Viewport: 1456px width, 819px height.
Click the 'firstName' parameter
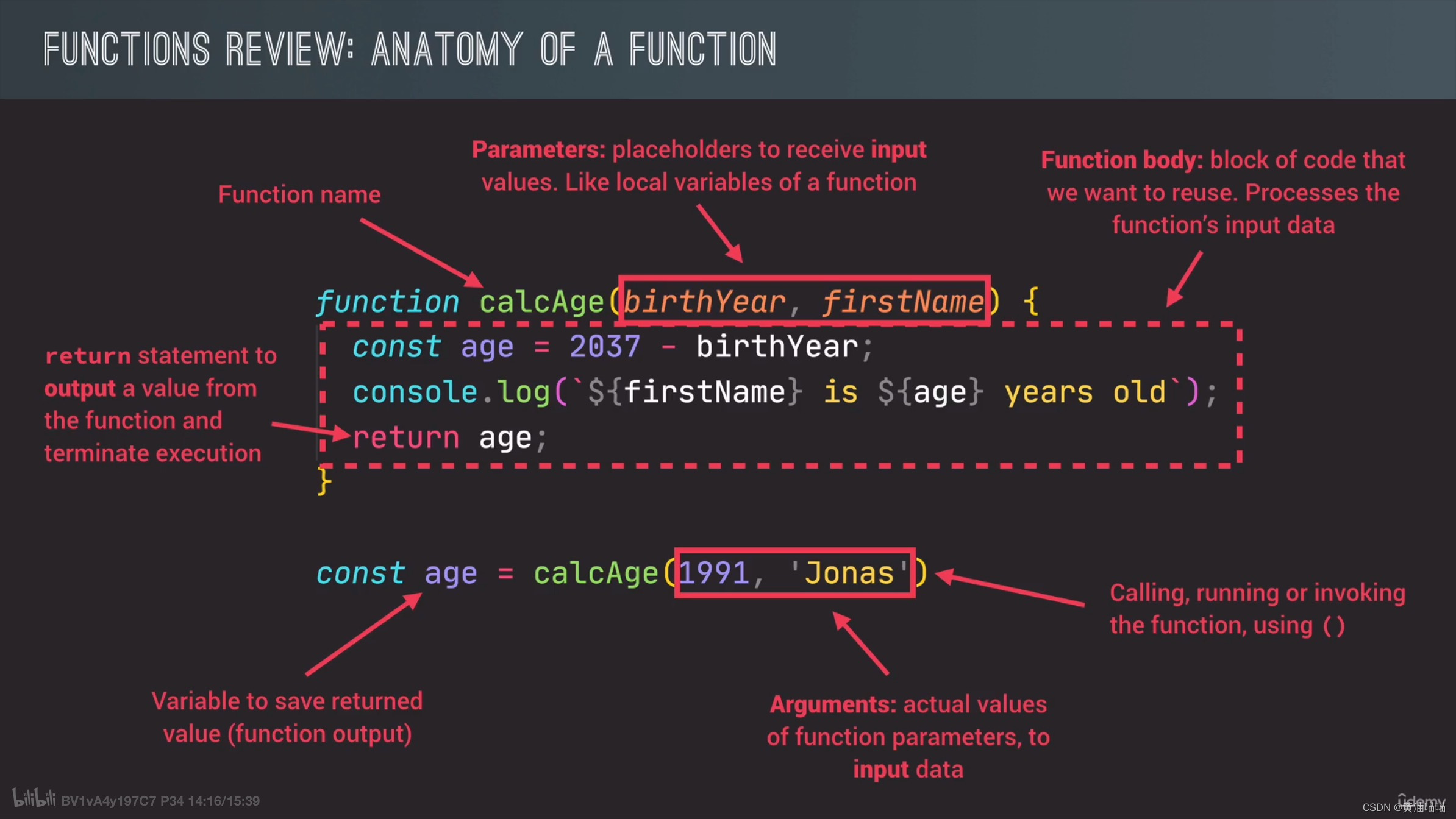tap(903, 302)
